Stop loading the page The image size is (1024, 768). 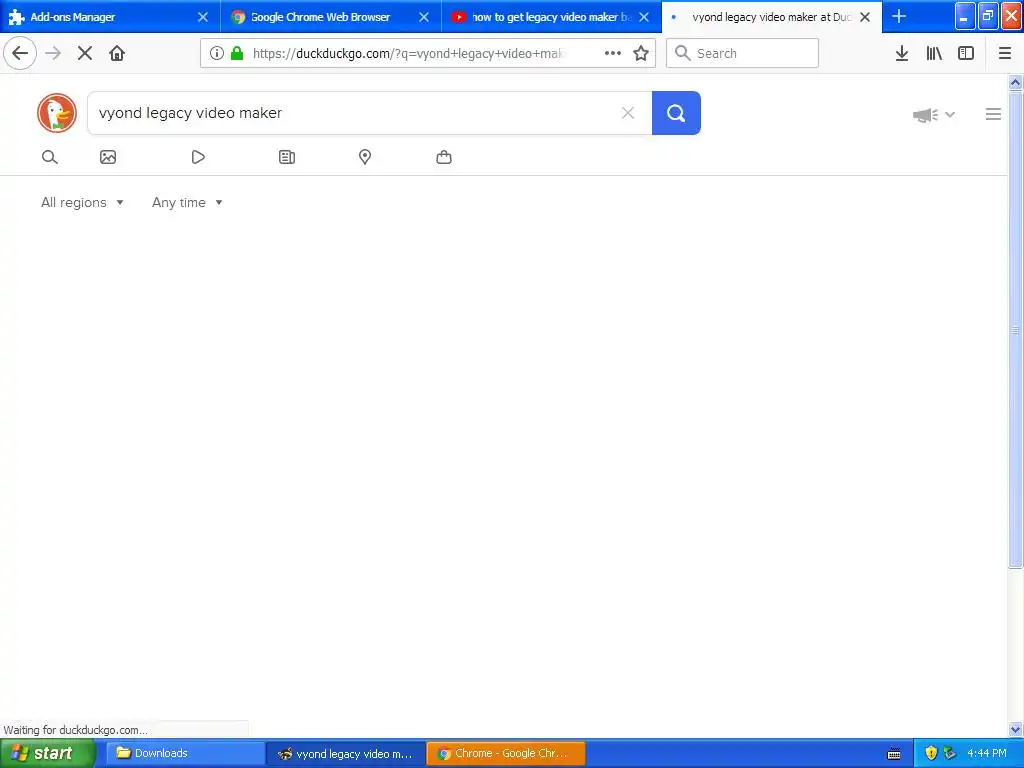tap(85, 53)
